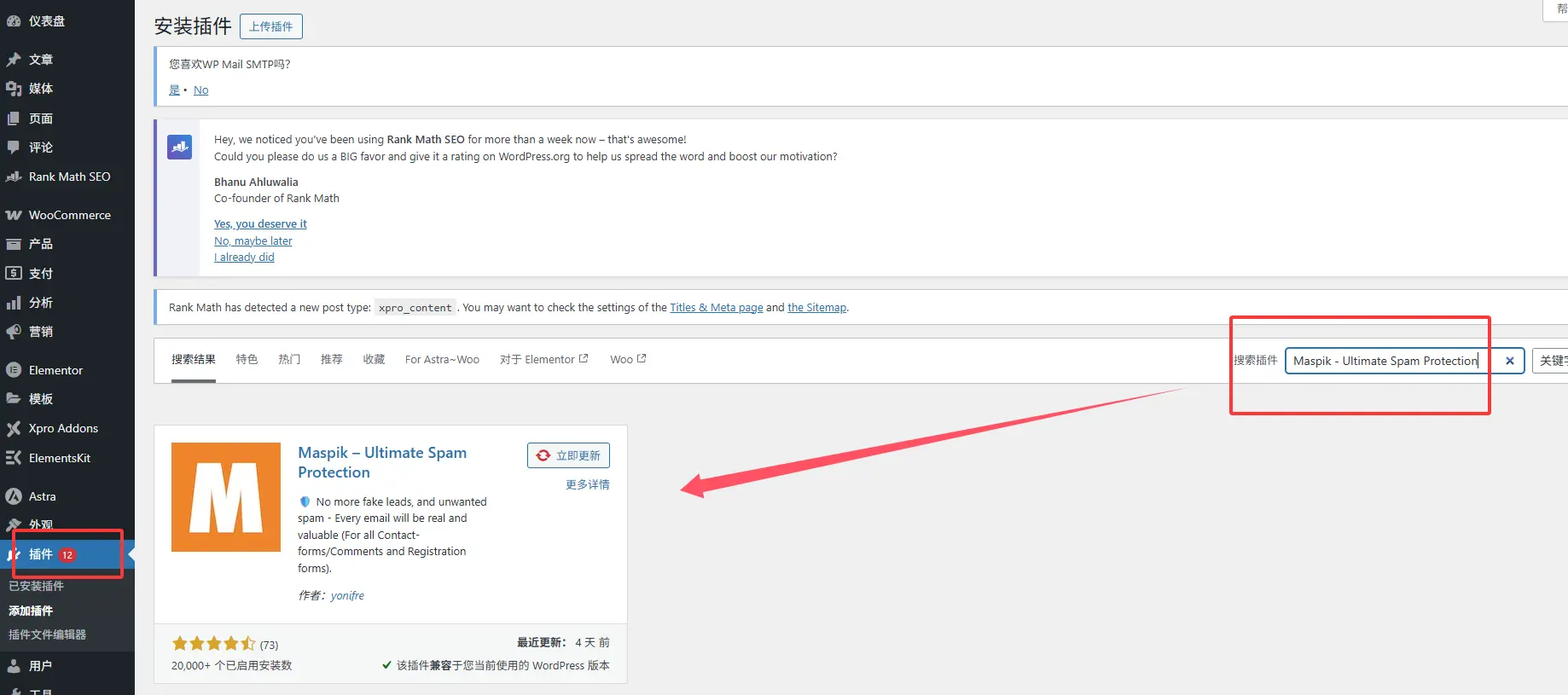Click the Payments dollar icon
The image size is (1568, 695).
coord(14,274)
